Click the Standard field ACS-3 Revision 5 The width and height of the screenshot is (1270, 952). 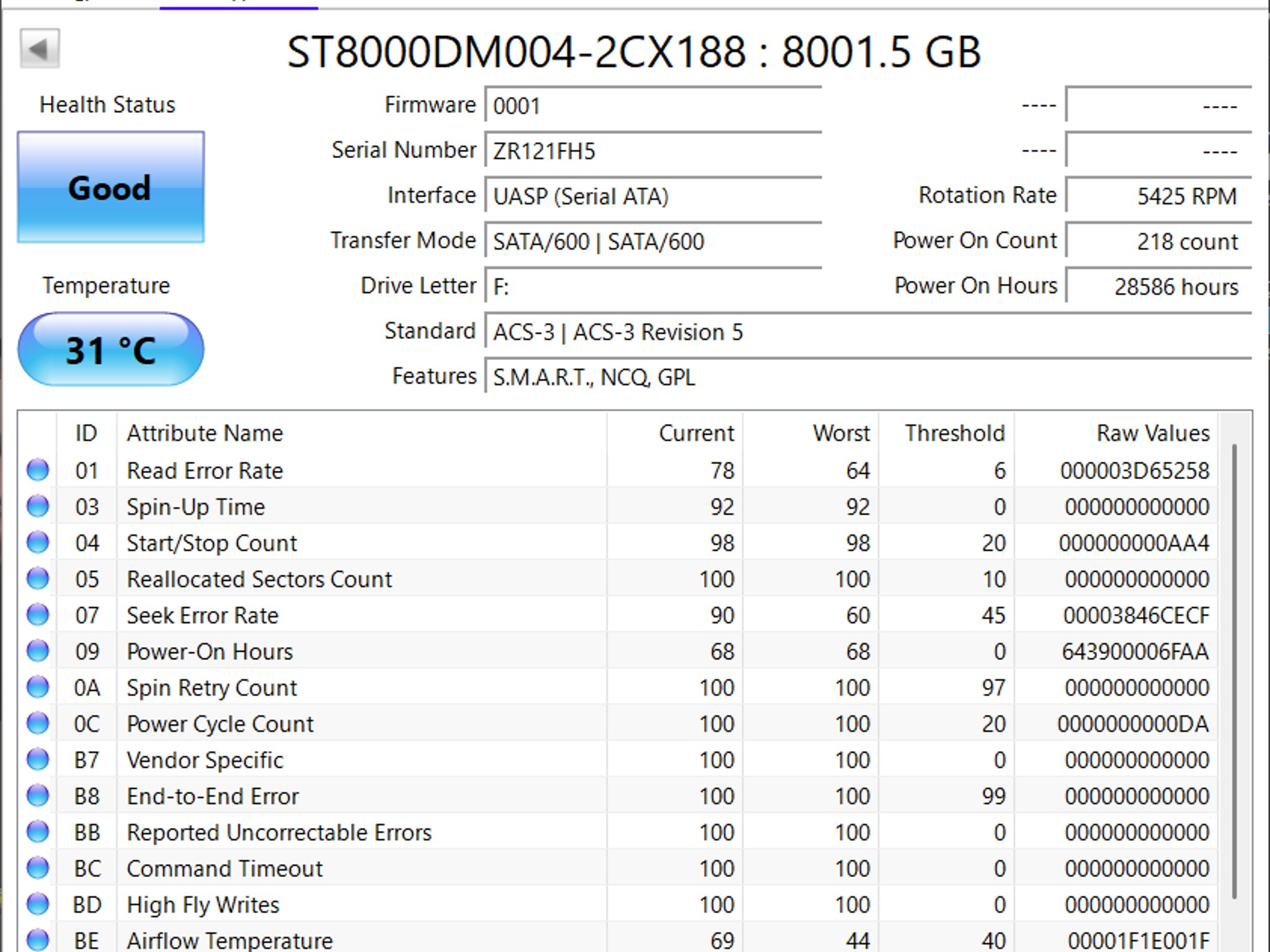[x=868, y=332]
